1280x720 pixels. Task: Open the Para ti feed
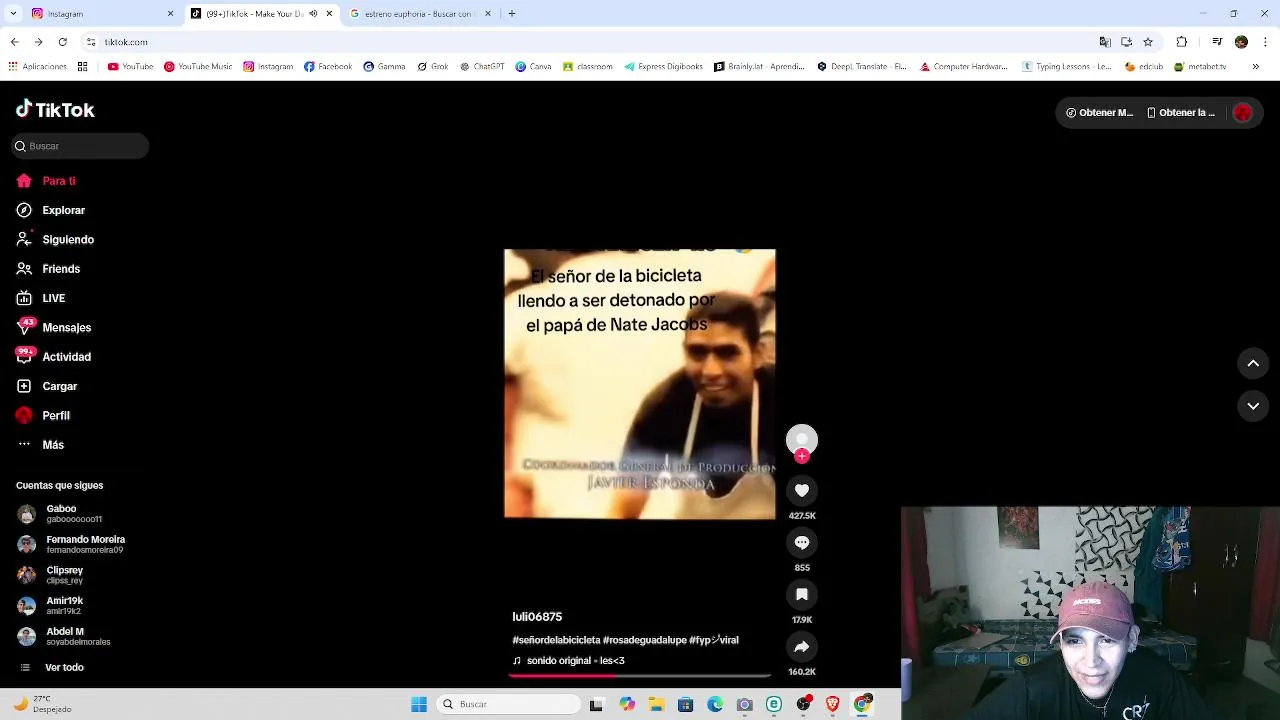pos(46,181)
